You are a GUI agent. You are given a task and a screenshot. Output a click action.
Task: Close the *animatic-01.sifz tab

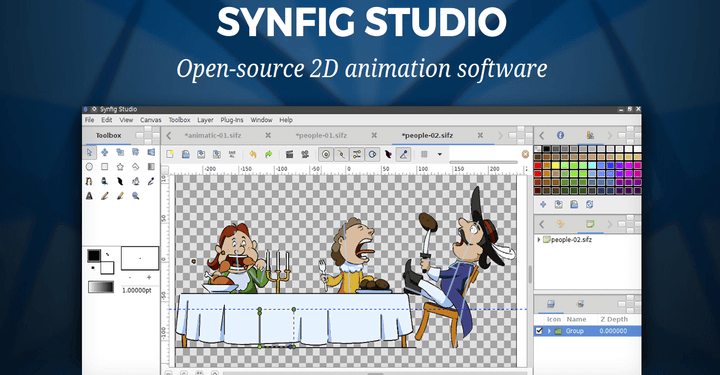pyautogui.click(x=268, y=135)
